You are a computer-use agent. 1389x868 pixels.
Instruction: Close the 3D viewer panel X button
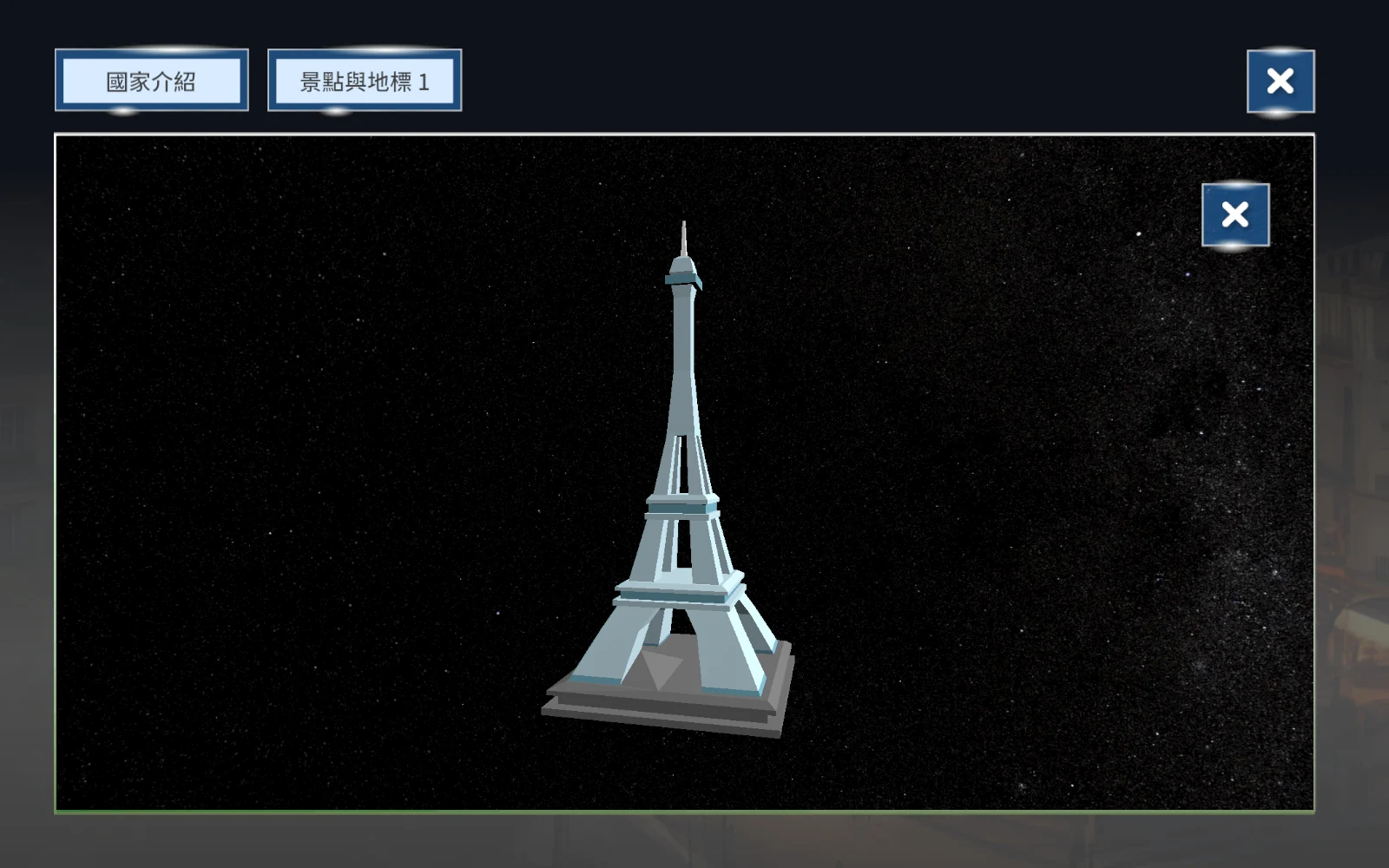coord(1235,214)
